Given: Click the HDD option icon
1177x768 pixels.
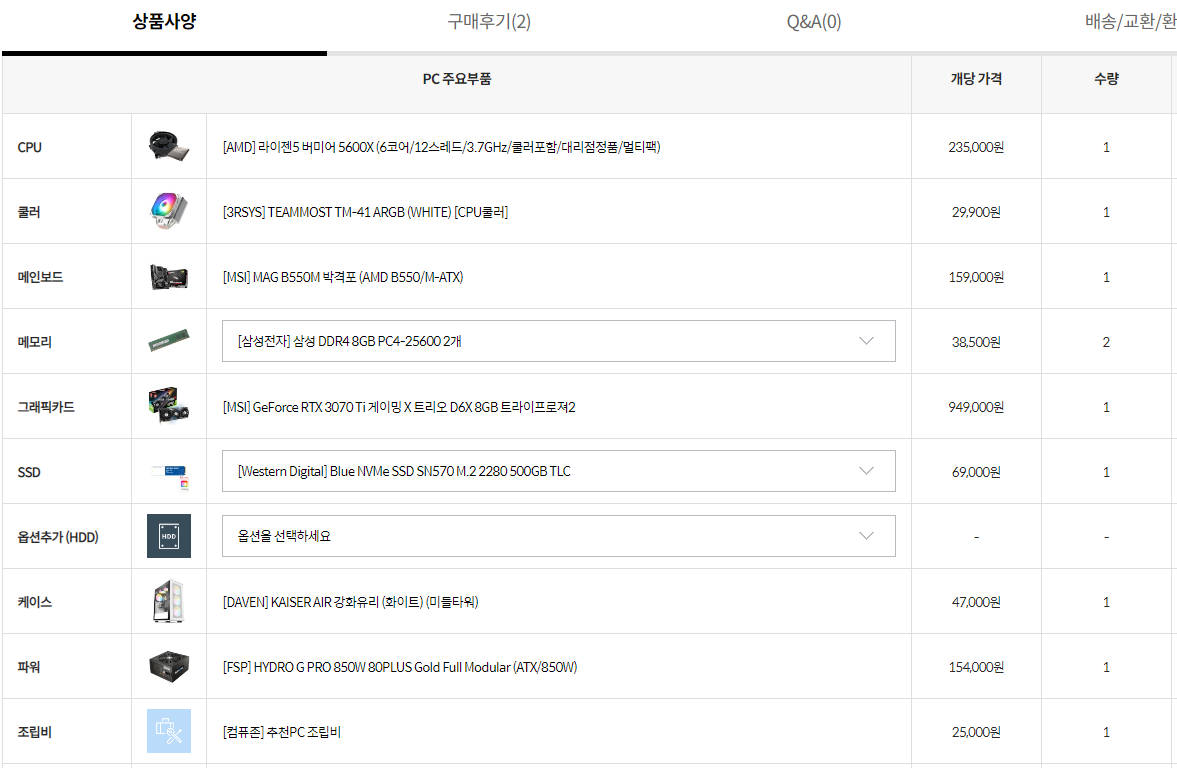Looking at the screenshot, I should [169, 536].
